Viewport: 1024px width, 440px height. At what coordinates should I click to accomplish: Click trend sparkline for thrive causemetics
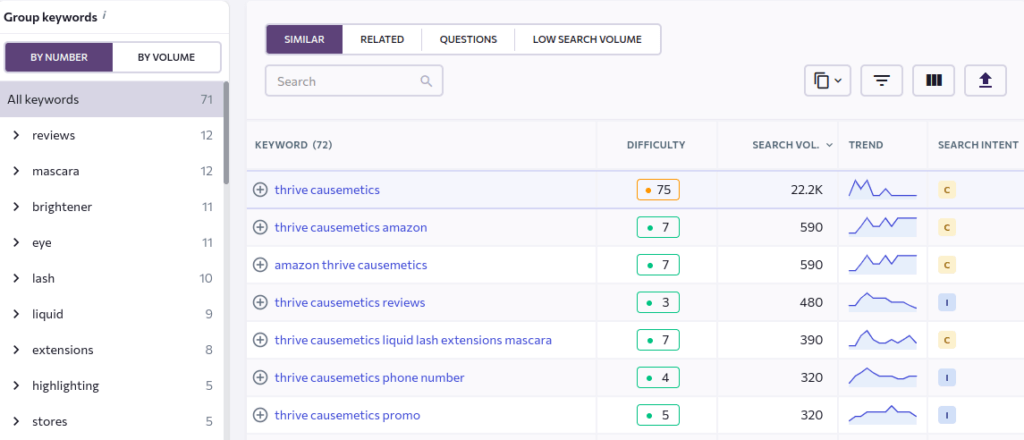click(x=882, y=188)
